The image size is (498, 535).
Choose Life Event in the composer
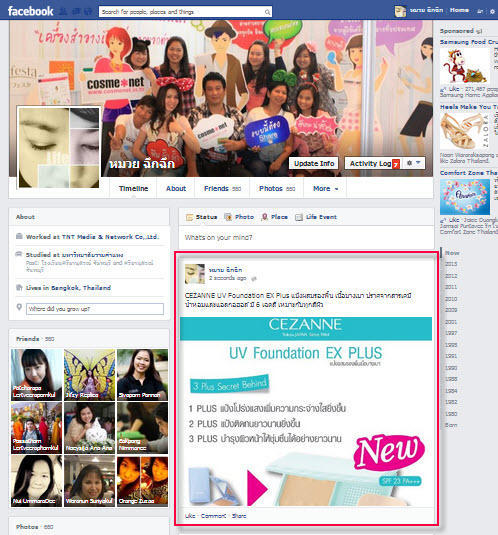[x=316, y=217]
